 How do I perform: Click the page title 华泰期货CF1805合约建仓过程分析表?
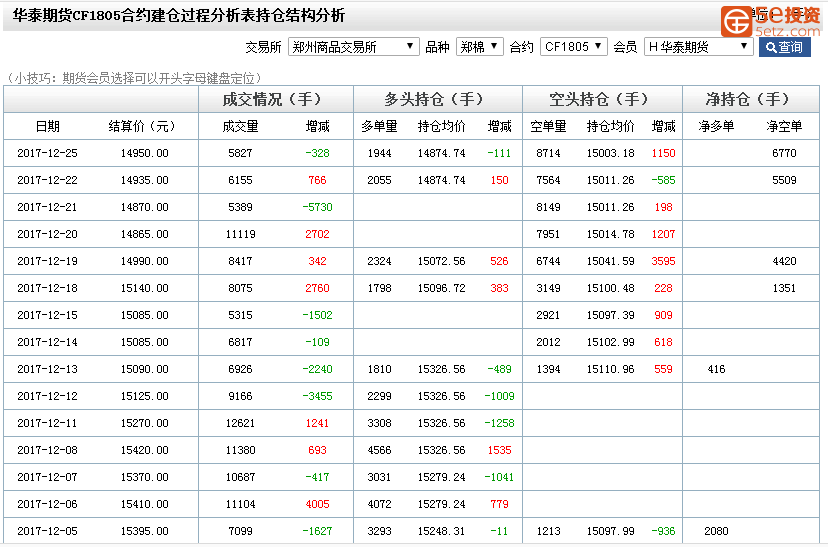134,15
